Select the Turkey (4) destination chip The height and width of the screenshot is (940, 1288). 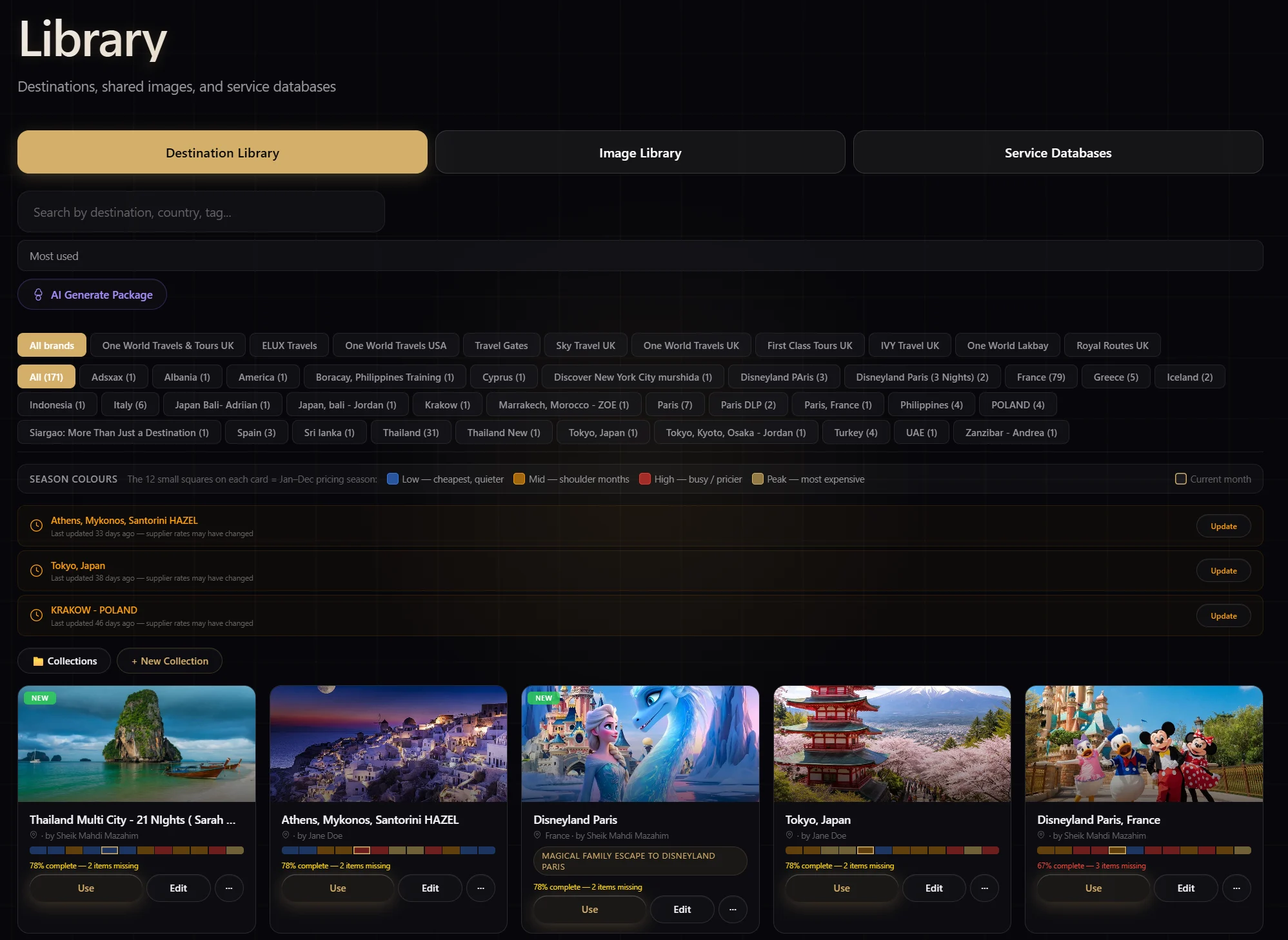click(856, 432)
